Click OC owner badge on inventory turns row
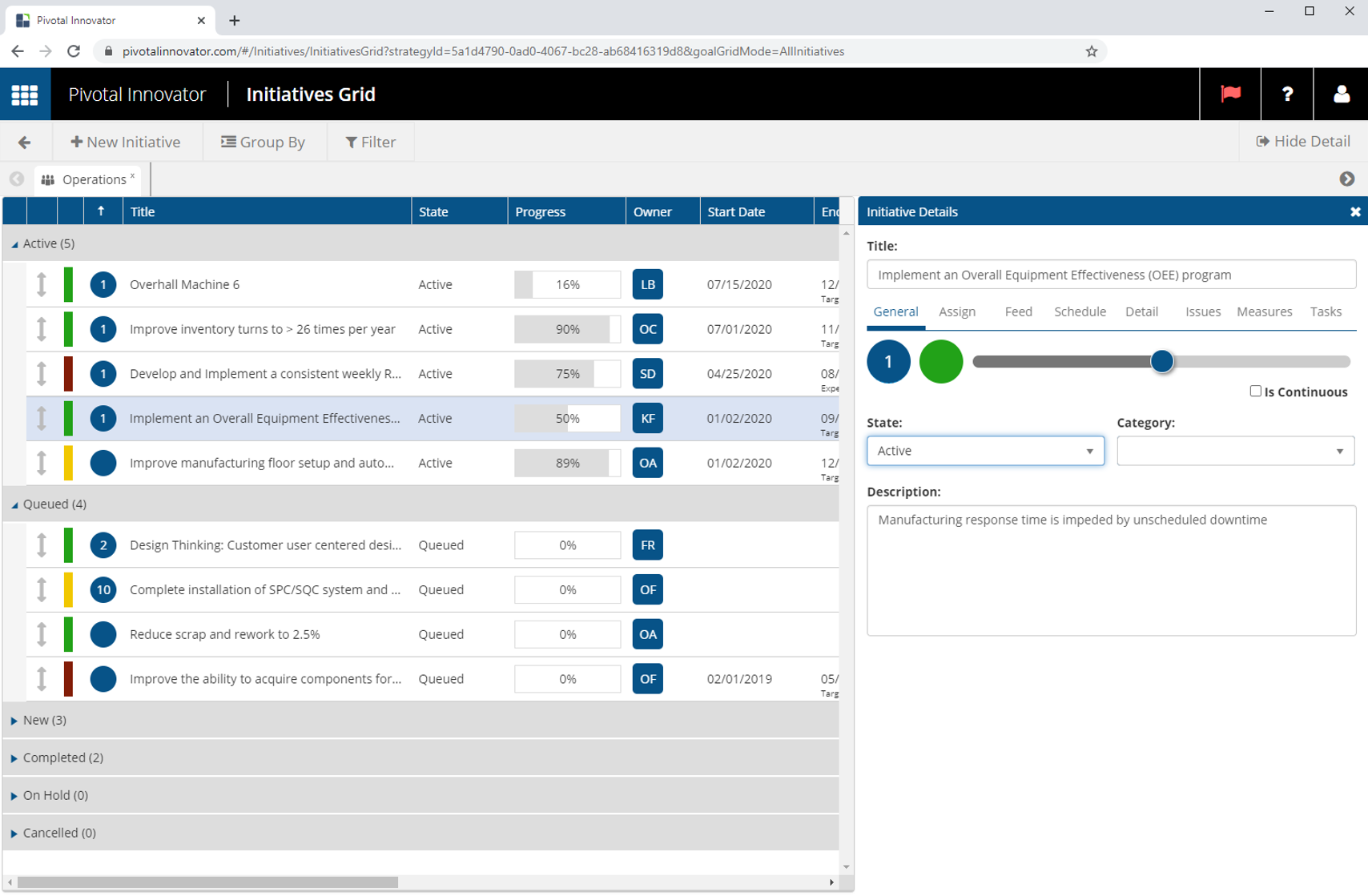This screenshot has height=896, width=1368. (x=647, y=330)
